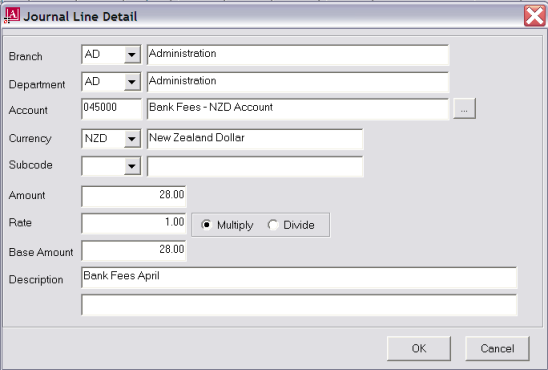Open the Branch dropdown arrow
This screenshot has height=370, width=548.
(x=132, y=55)
